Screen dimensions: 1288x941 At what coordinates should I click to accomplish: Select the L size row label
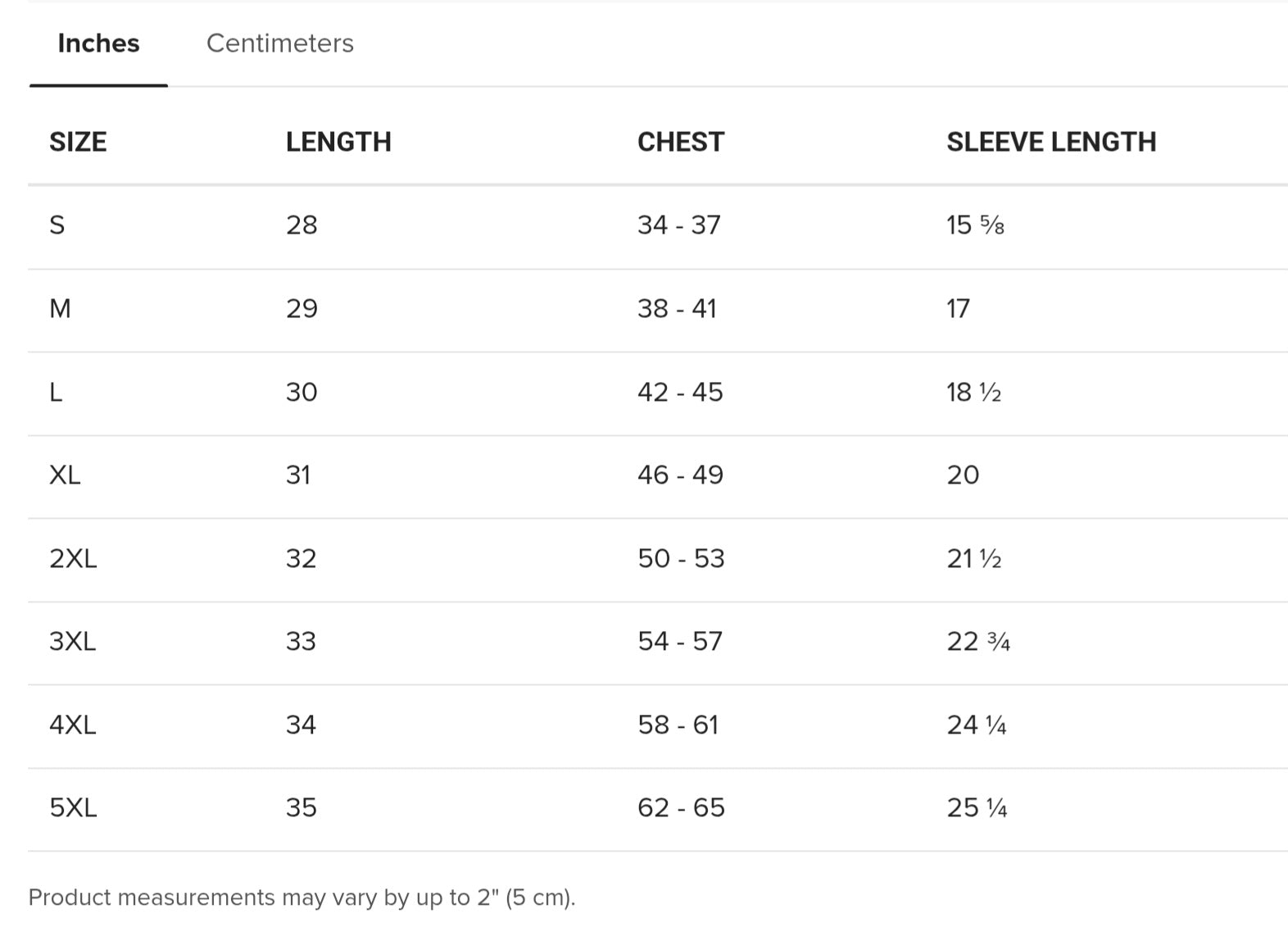(56, 393)
